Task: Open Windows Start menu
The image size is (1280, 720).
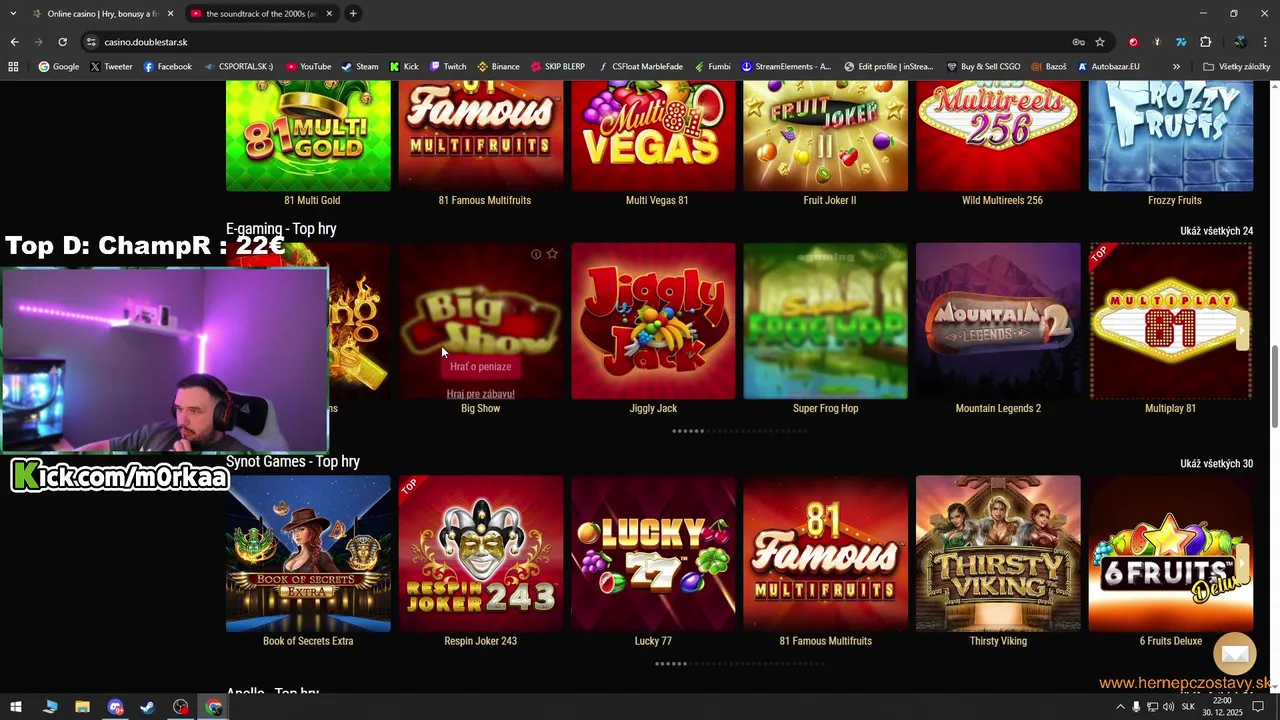Action: [x=16, y=707]
